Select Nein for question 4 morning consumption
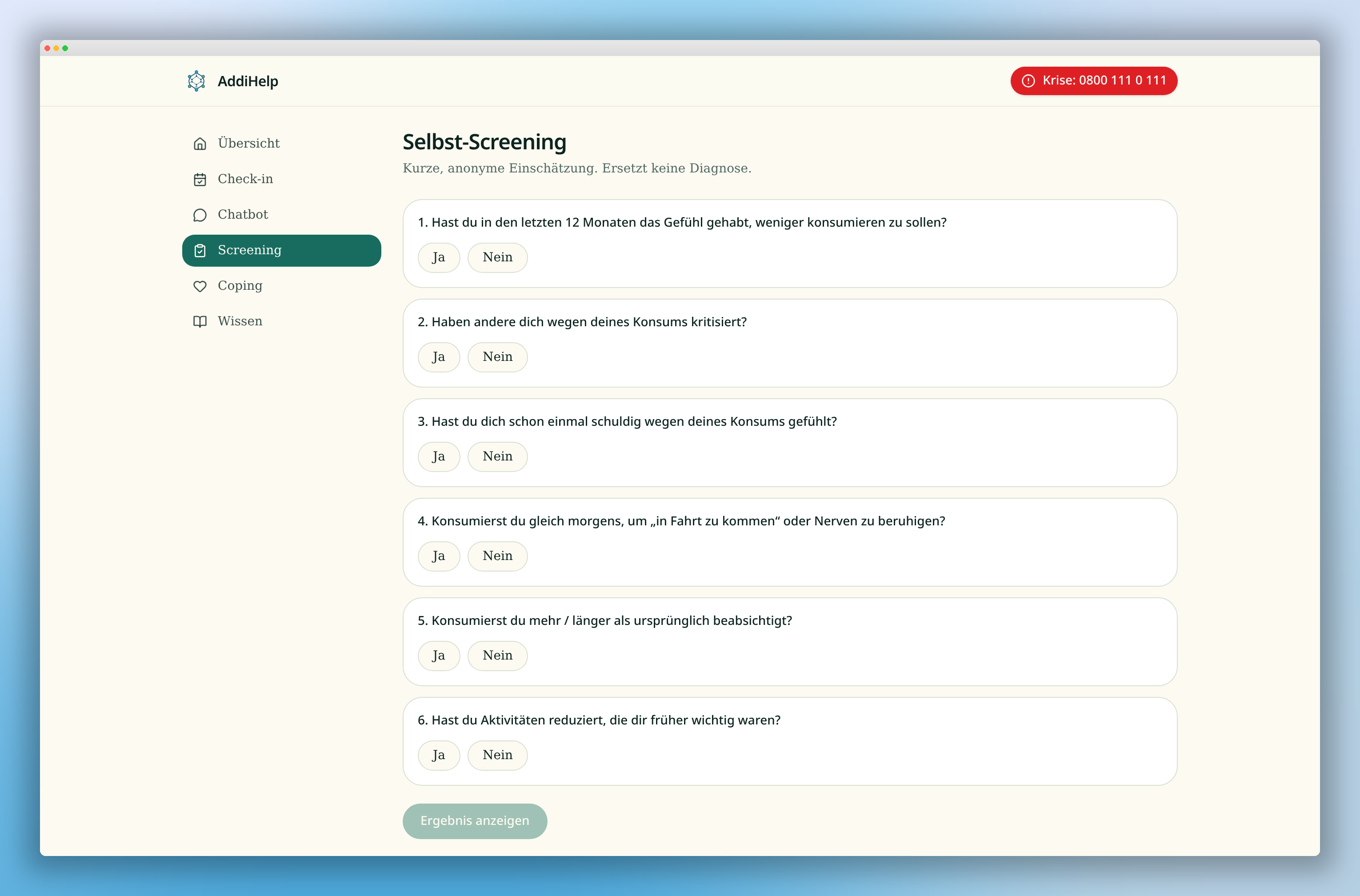 [x=497, y=556]
